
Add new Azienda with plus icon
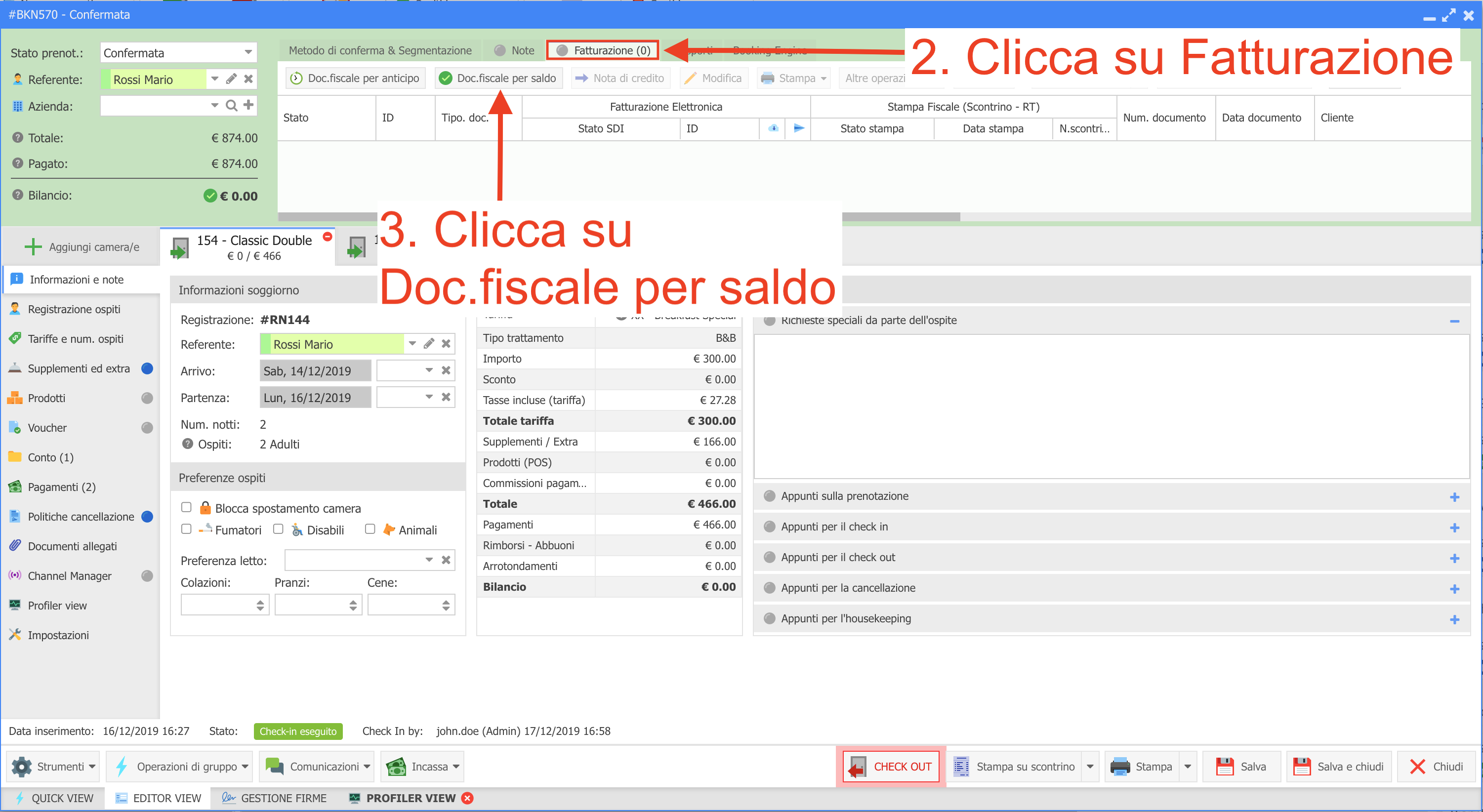(x=248, y=105)
